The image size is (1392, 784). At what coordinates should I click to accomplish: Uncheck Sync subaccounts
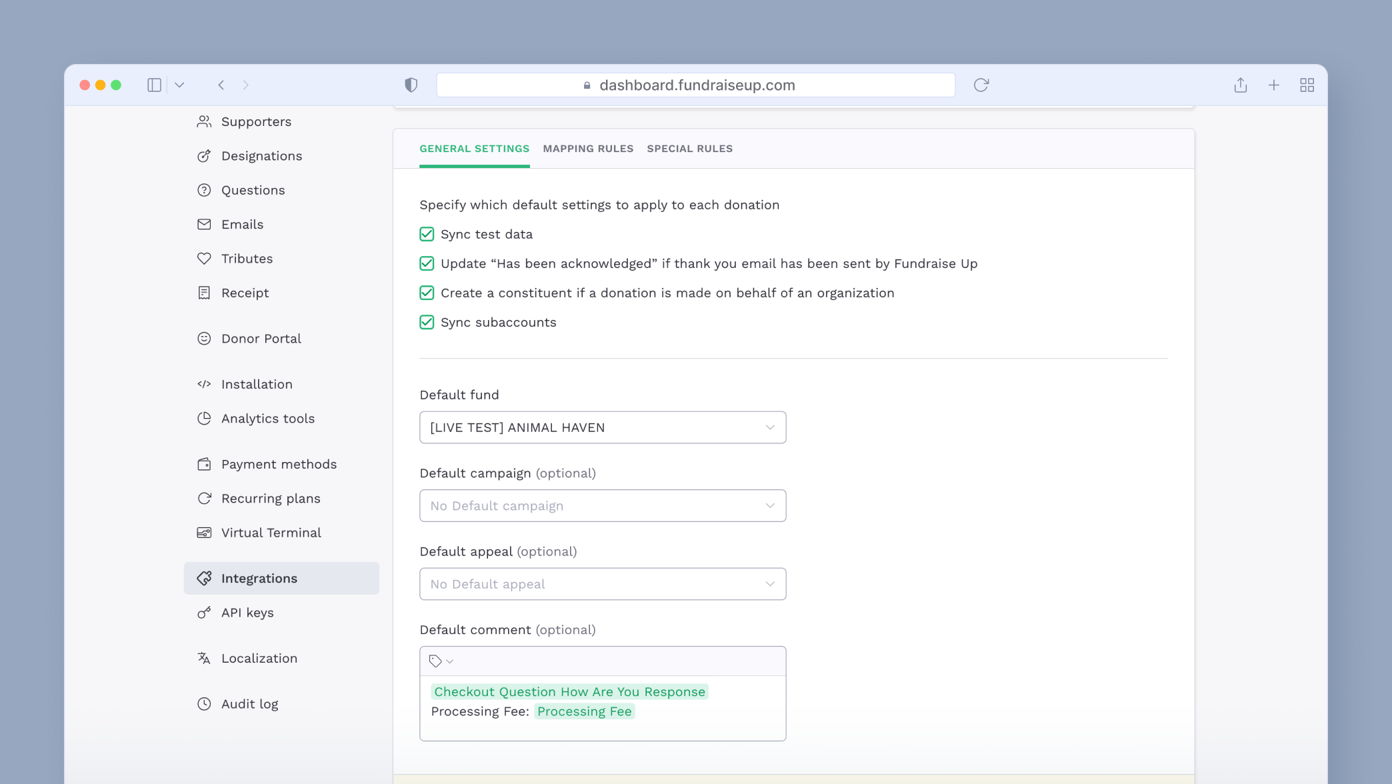pos(426,322)
